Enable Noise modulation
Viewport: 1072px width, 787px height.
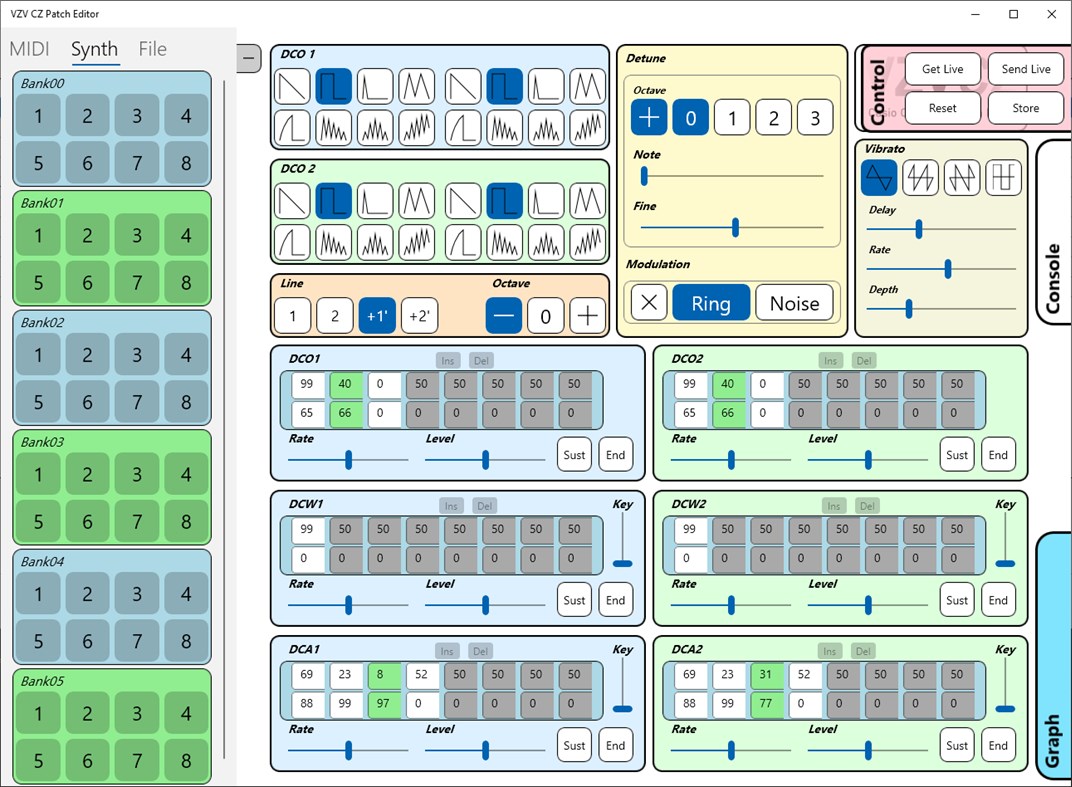pyautogui.click(x=794, y=303)
